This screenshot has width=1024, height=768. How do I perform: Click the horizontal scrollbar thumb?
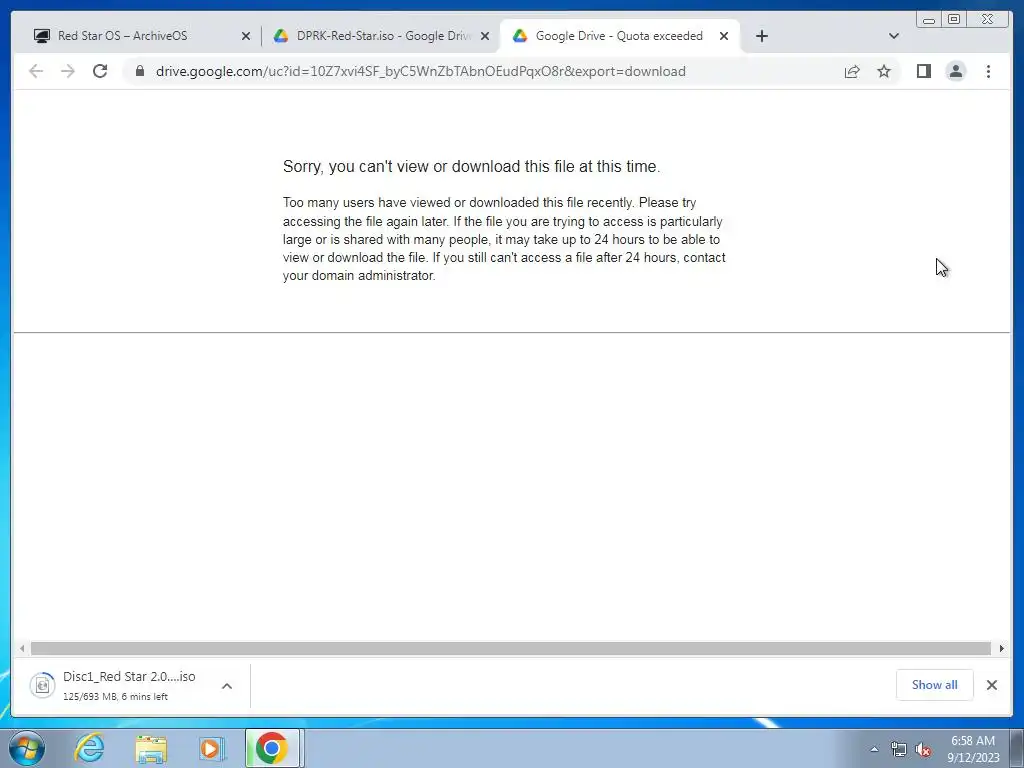coord(511,648)
